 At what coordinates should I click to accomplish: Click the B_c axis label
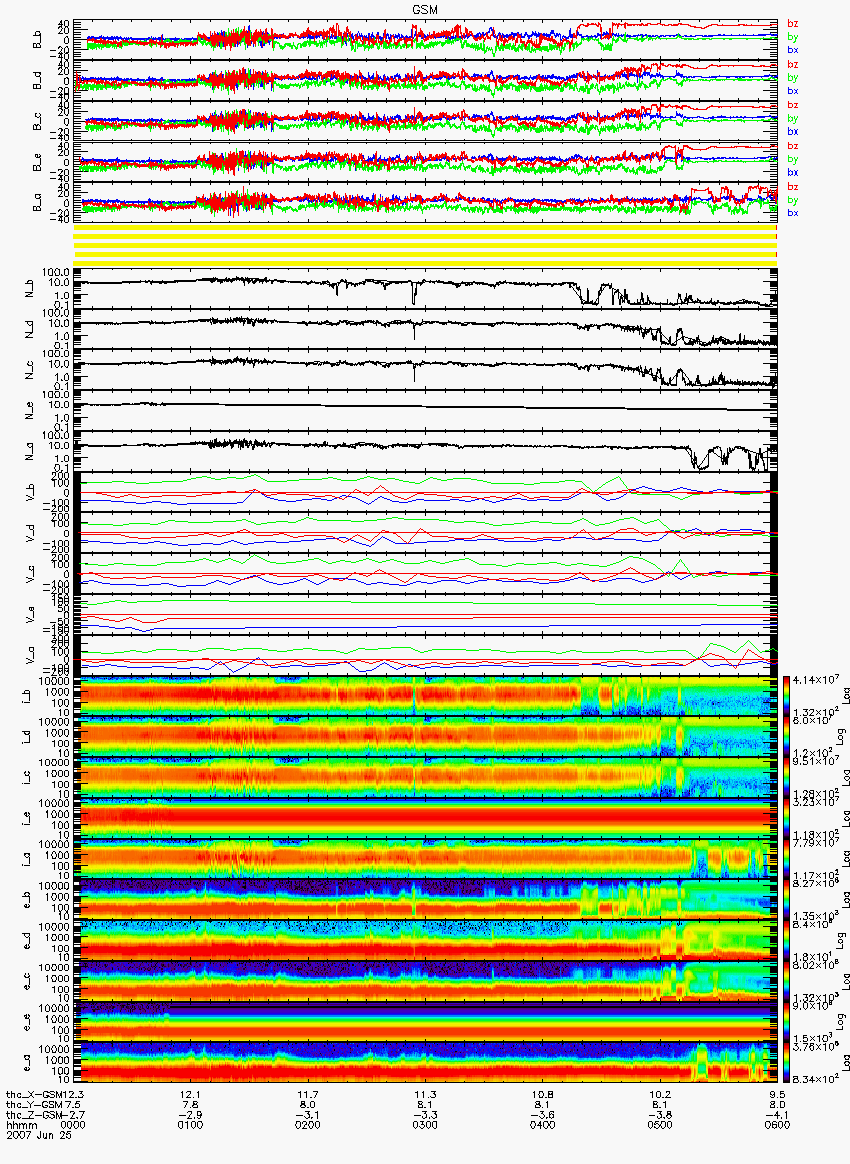(x=36, y=122)
